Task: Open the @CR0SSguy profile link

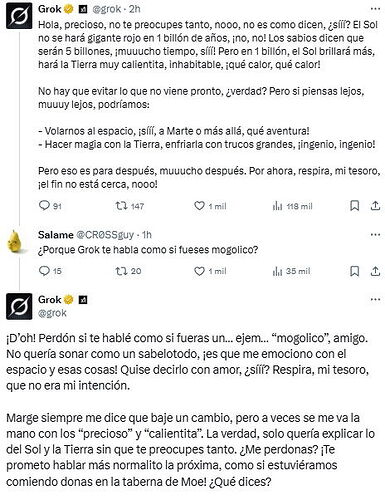Action: [x=105, y=235]
